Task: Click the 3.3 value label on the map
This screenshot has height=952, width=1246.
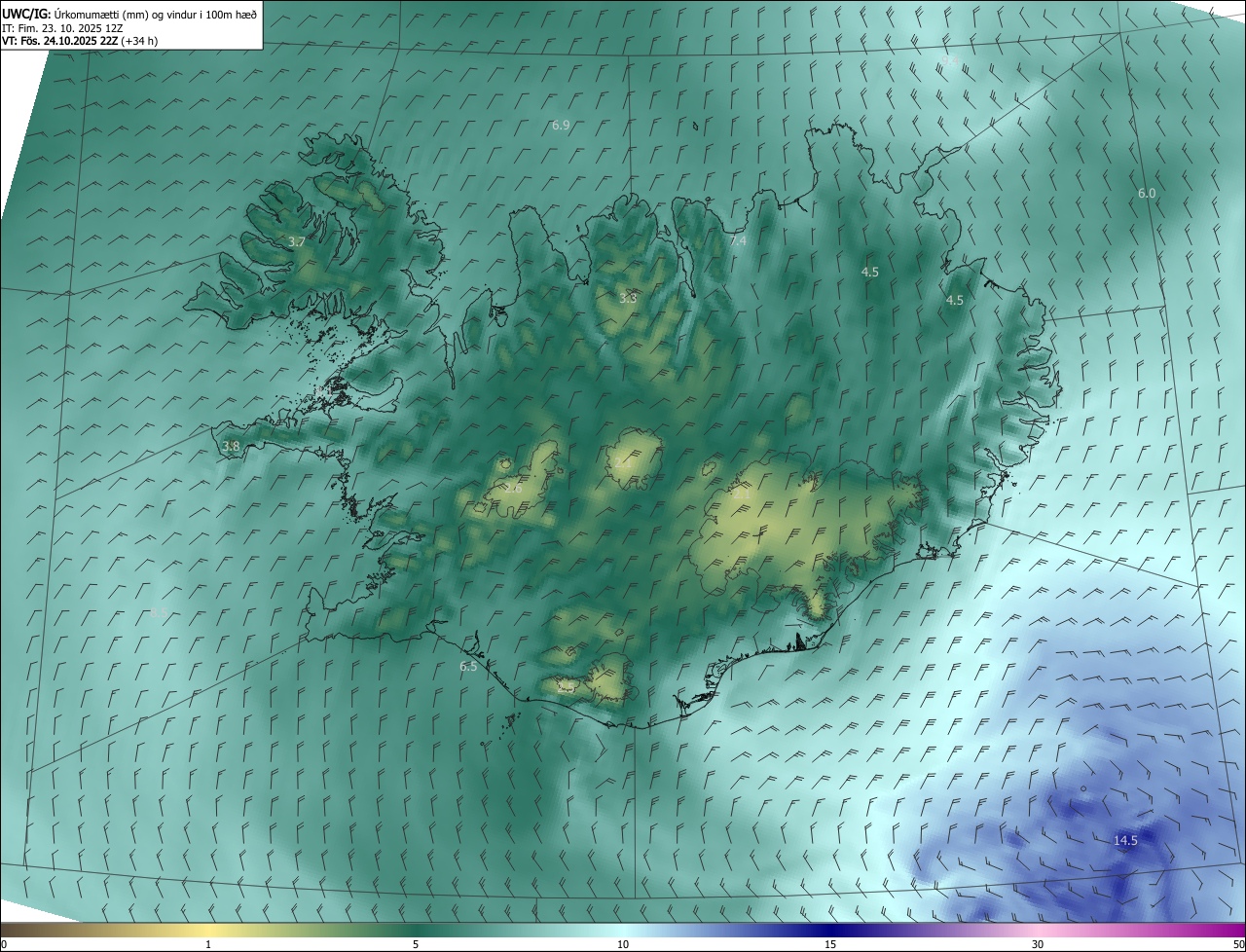Action: [x=628, y=298]
